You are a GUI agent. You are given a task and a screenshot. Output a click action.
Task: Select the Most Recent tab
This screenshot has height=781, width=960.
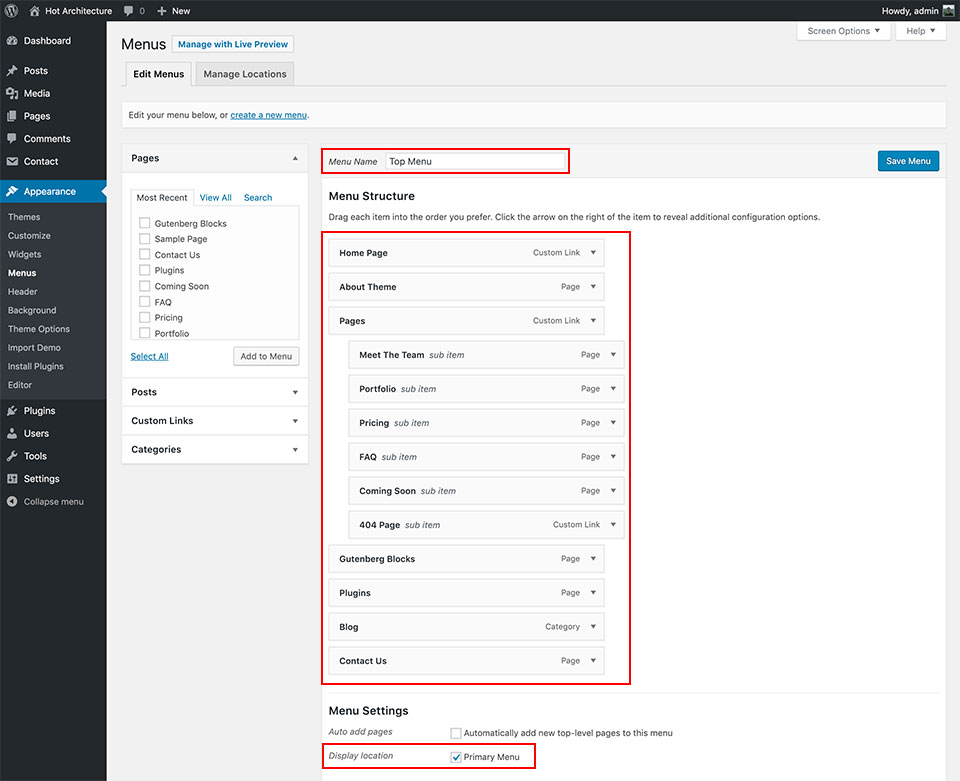(x=162, y=198)
